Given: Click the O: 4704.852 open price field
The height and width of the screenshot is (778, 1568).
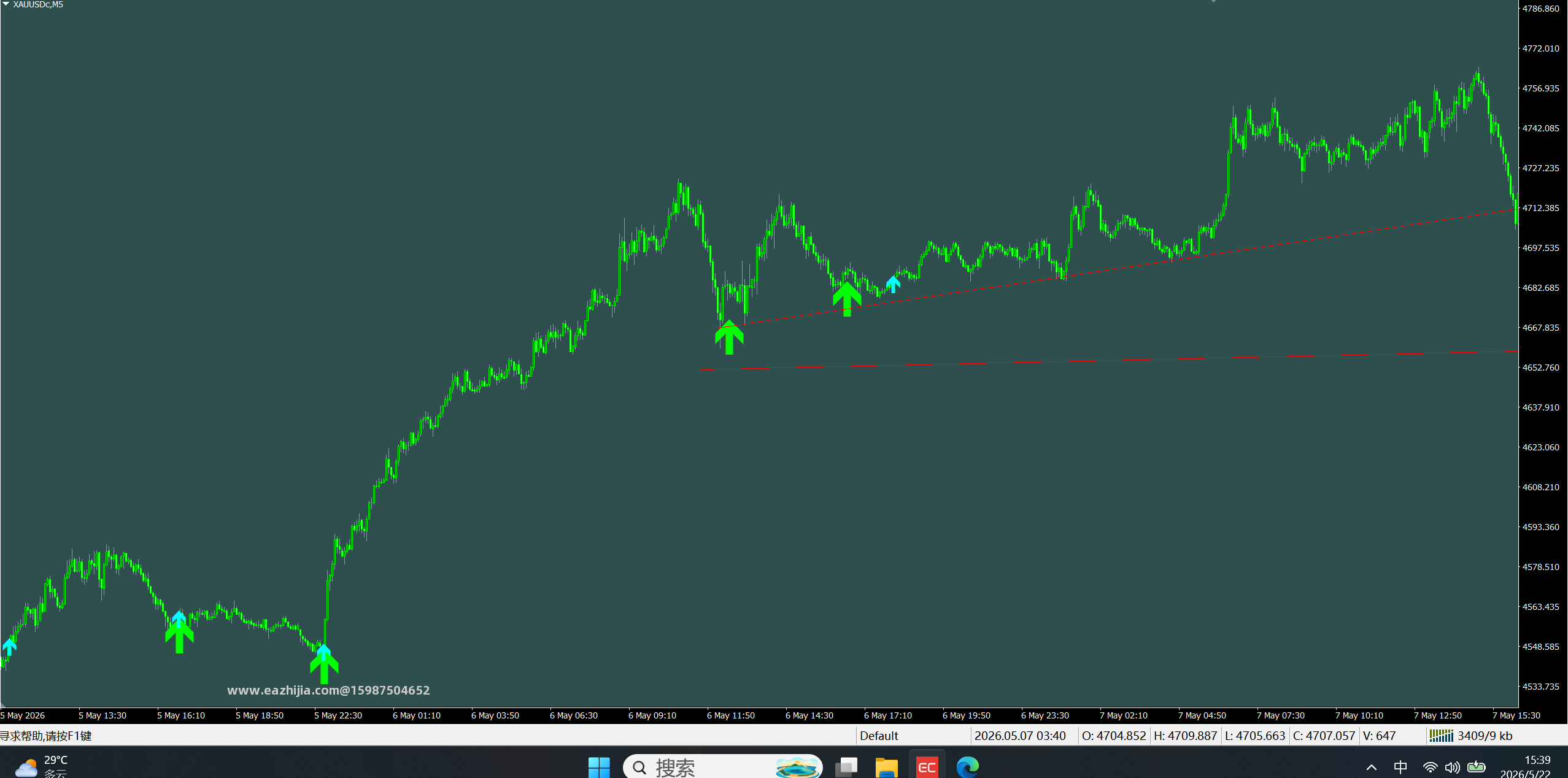Looking at the screenshot, I should coord(1114,735).
